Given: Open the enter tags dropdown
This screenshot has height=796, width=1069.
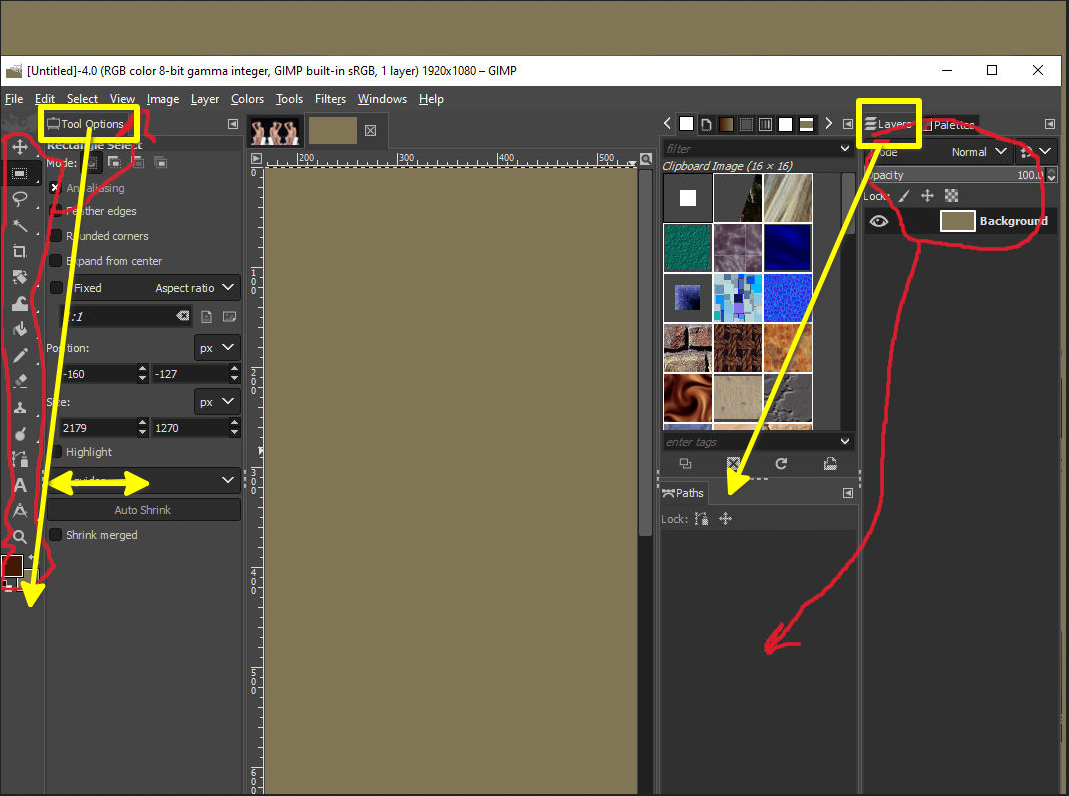Looking at the screenshot, I should pyautogui.click(x=845, y=442).
